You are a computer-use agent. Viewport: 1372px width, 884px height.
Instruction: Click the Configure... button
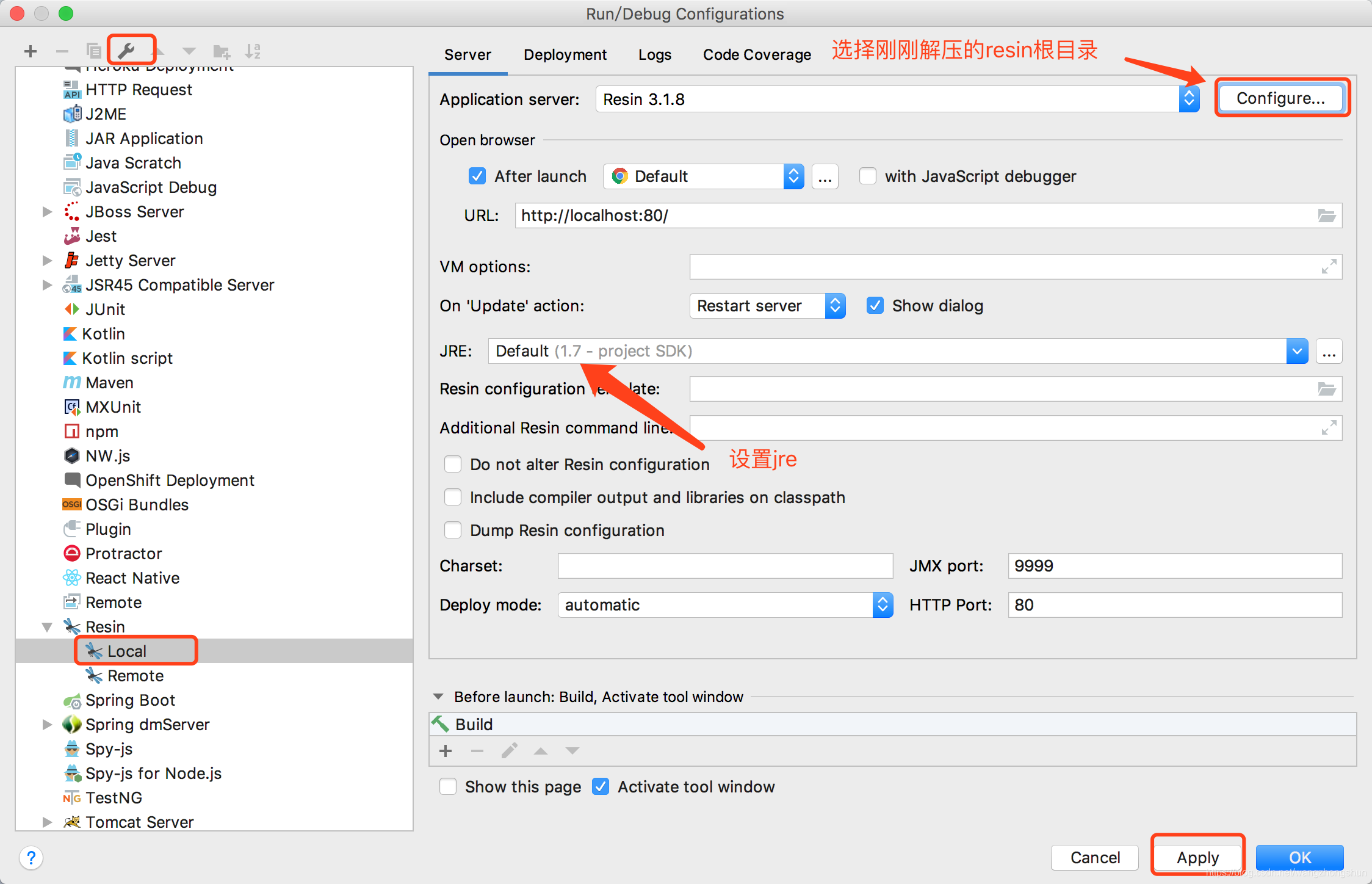[1280, 98]
